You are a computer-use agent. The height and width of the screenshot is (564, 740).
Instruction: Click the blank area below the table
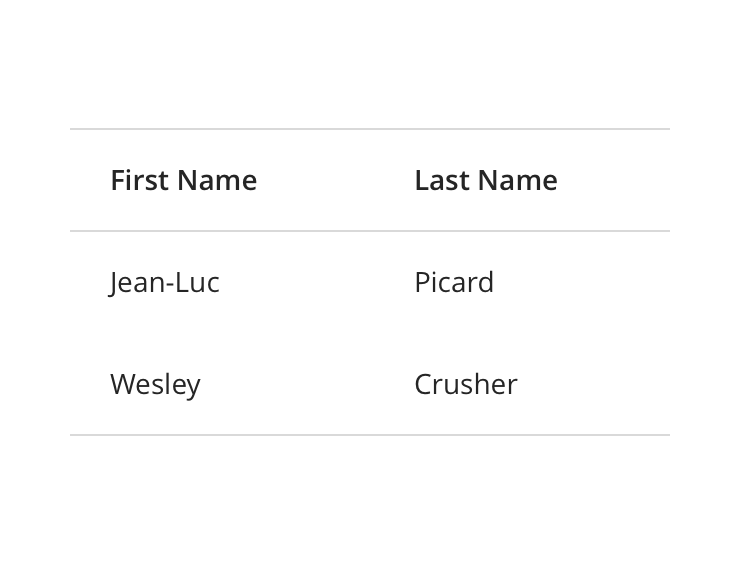tap(370, 500)
